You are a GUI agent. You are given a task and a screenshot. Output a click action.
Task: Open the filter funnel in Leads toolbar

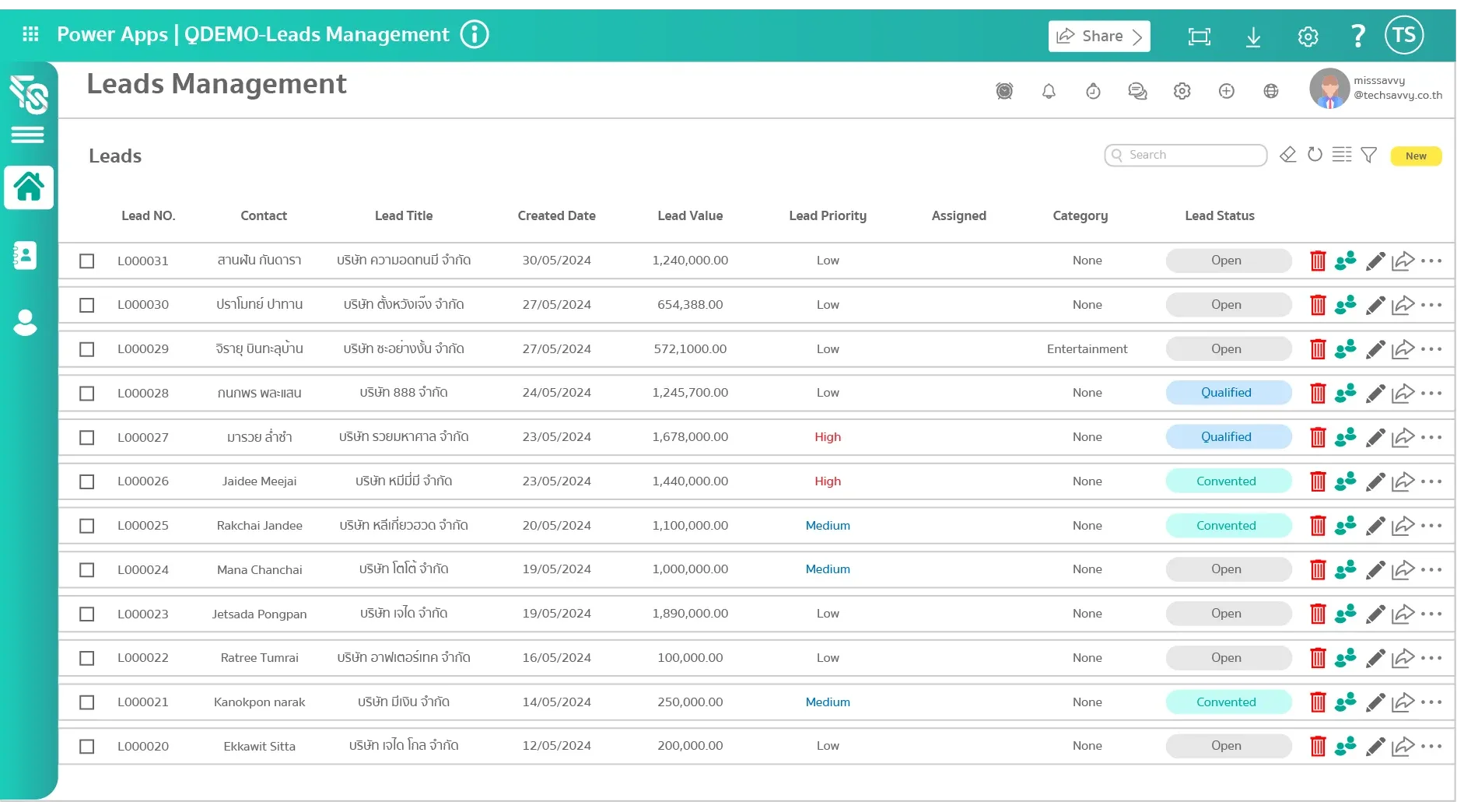pyautogui.click(x=1368, y=156)
